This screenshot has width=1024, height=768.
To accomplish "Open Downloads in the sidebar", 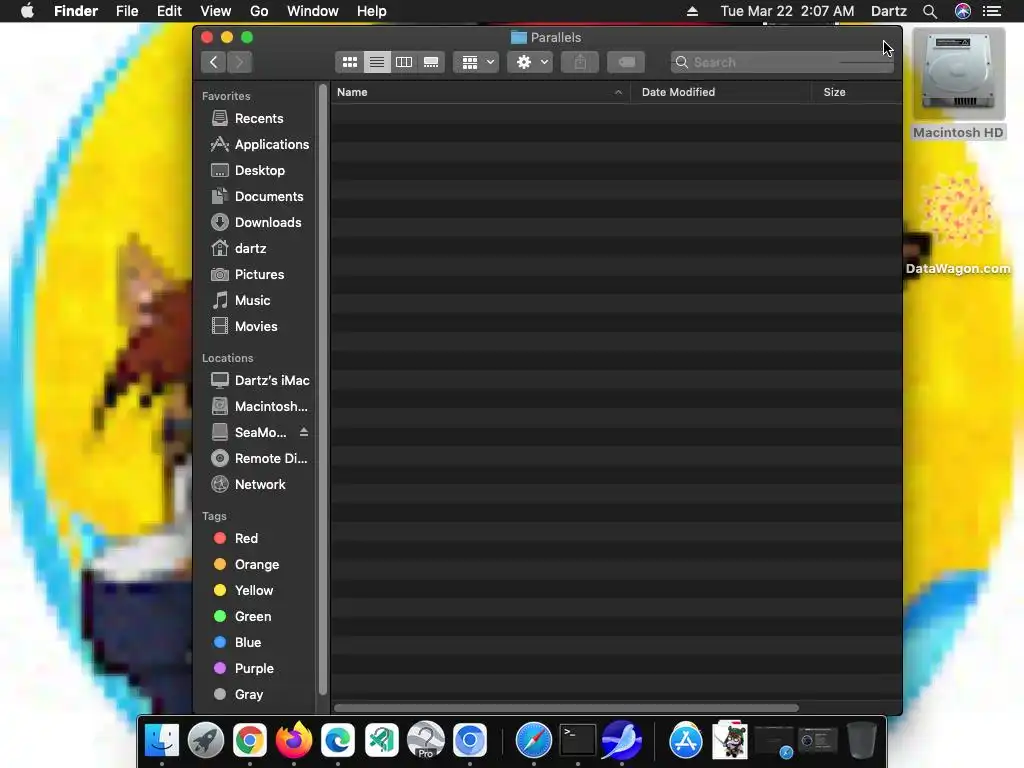I will [x=256, y=223].
